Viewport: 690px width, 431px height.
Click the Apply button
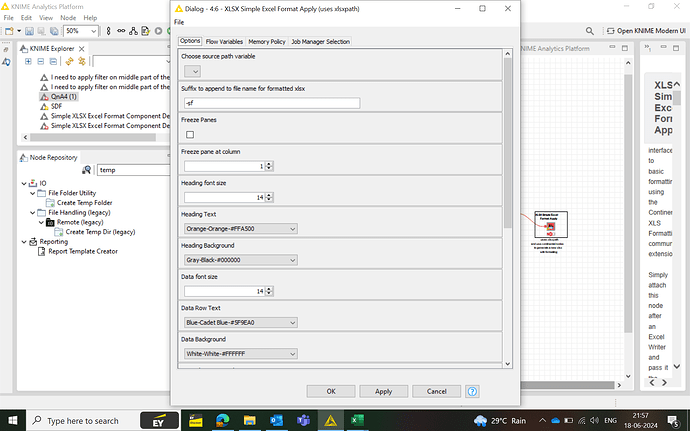tap(383, 391)
